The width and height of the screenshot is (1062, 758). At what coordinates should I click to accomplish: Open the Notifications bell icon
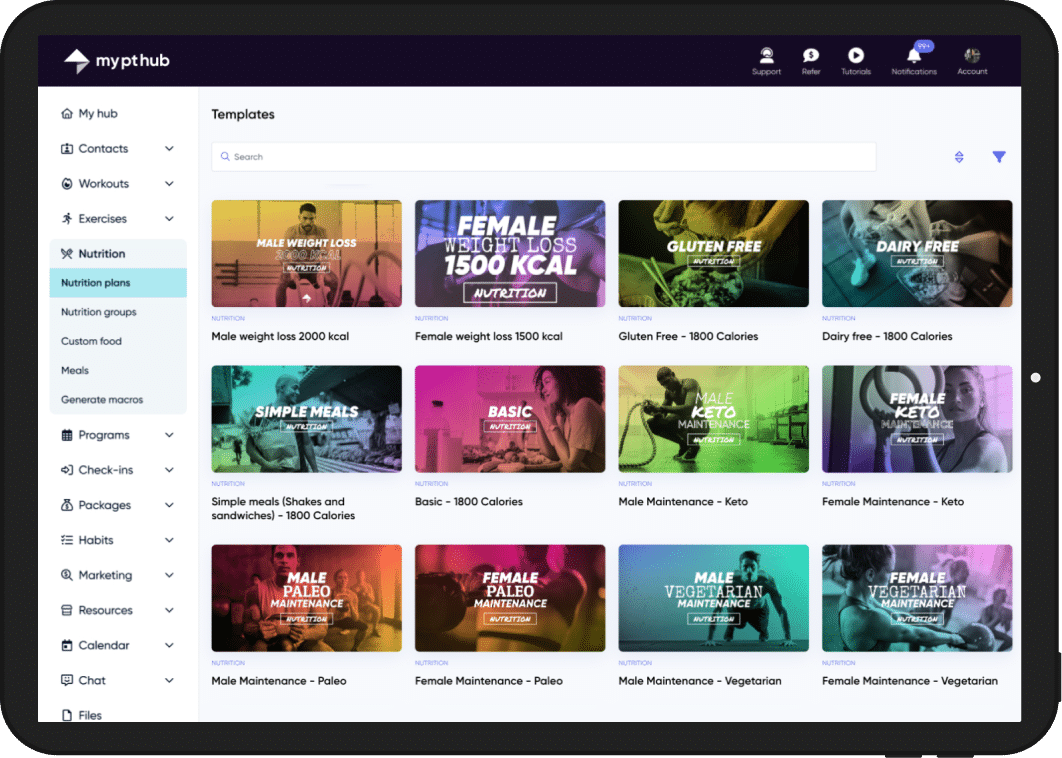914,56
